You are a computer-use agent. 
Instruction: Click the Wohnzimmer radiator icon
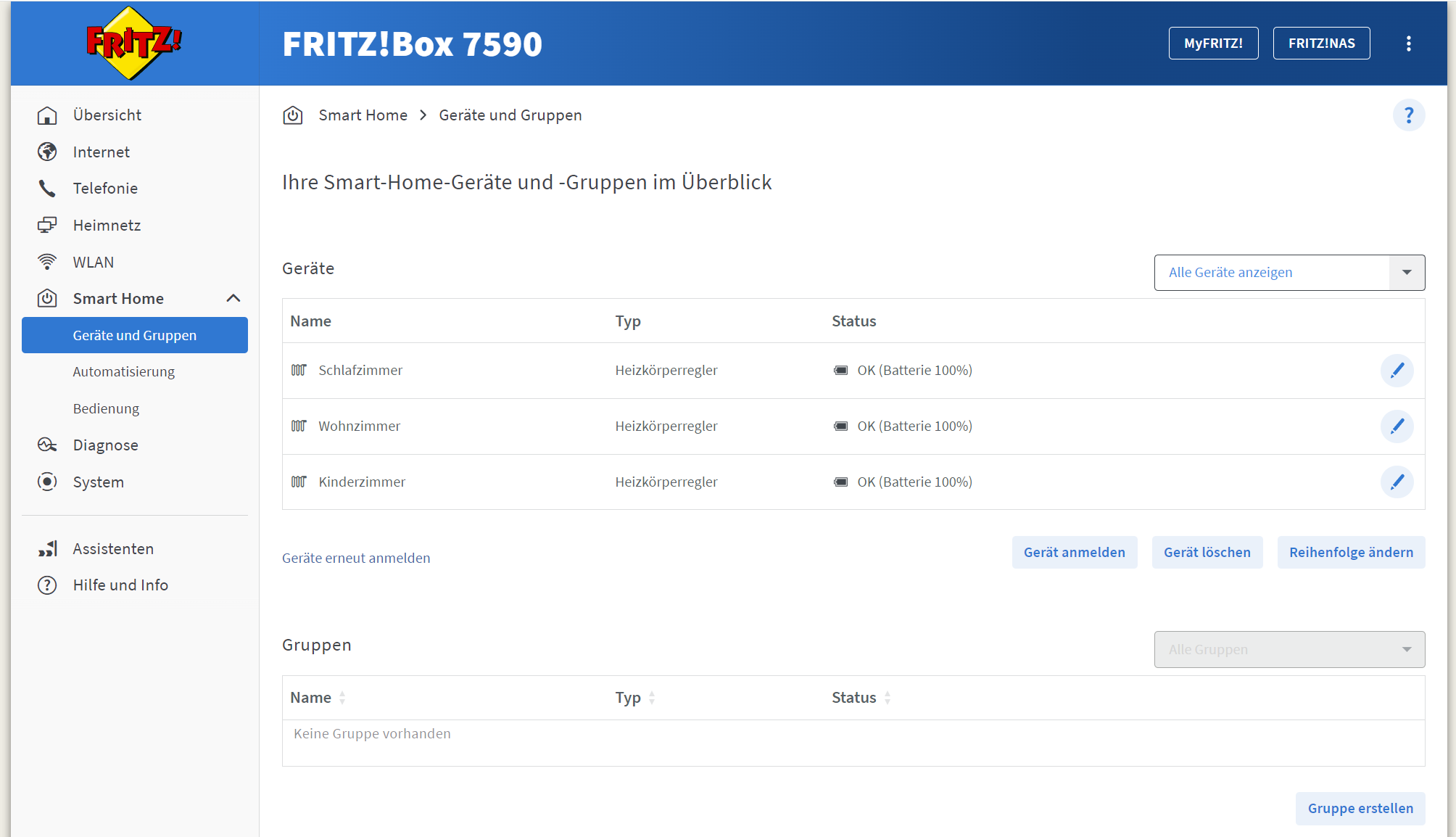tap(299, 426)
